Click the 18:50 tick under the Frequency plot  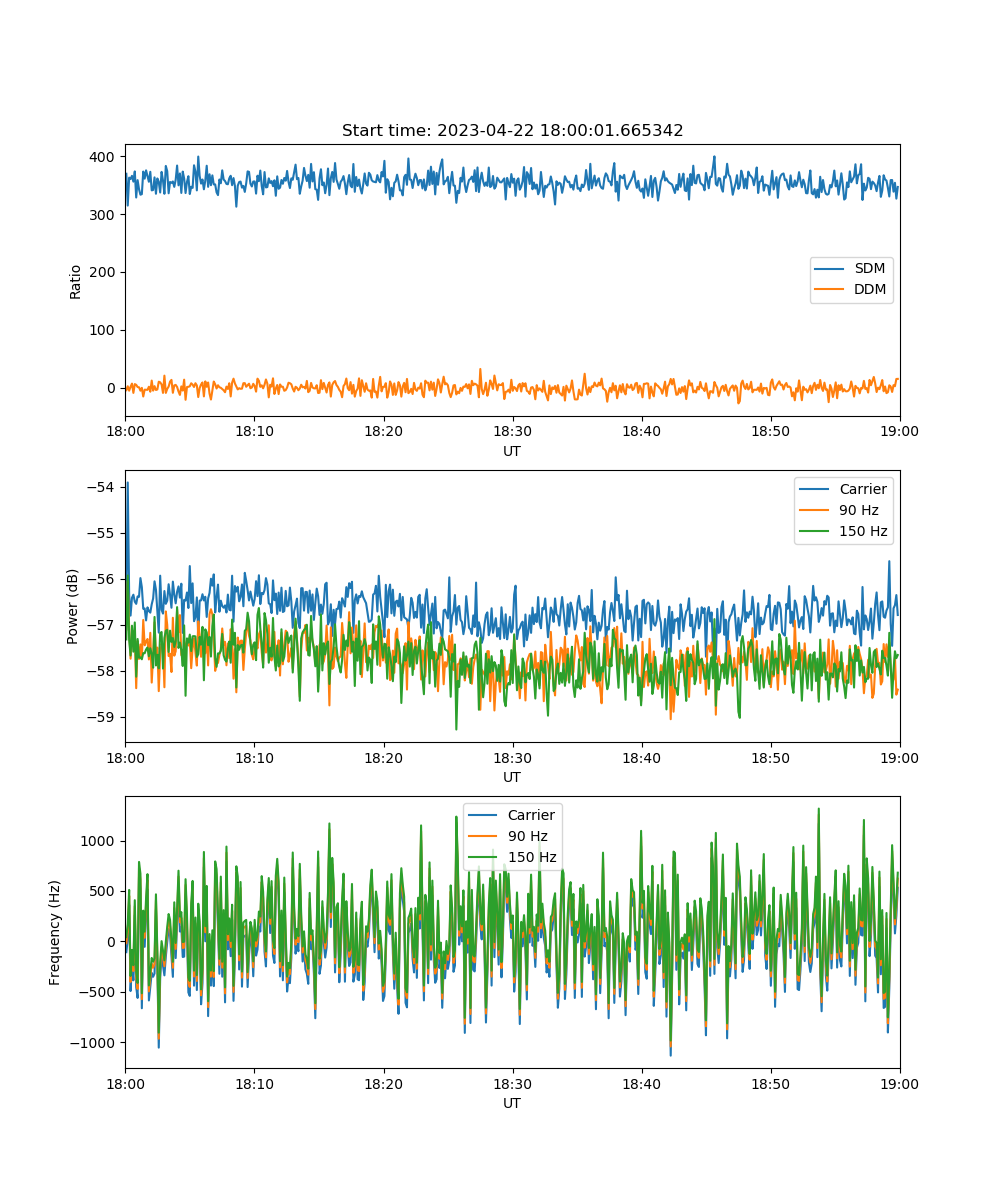coord(771,1083)
